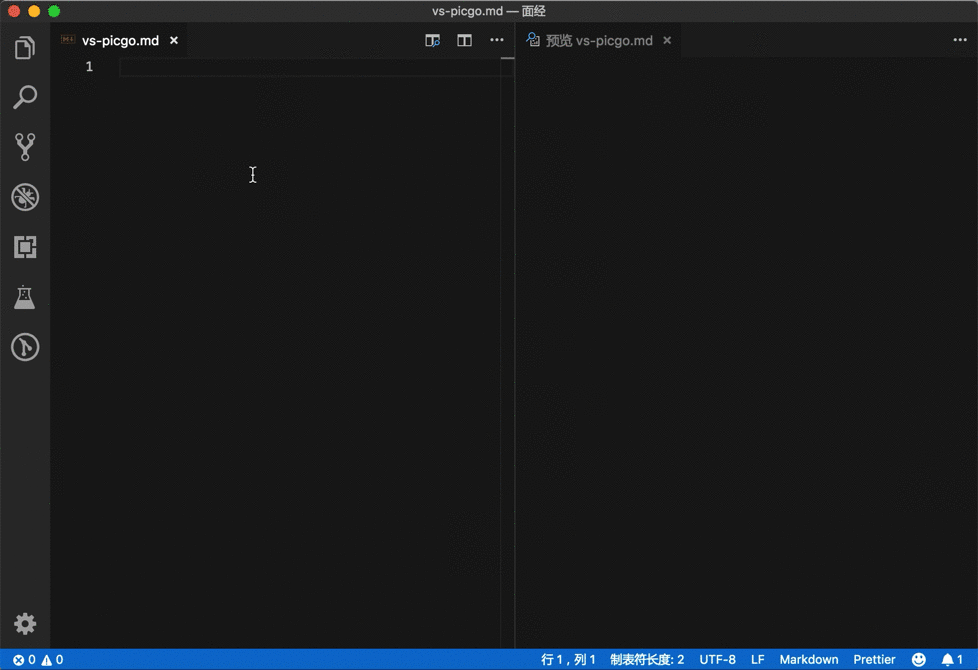Close the window with red button
The image size is (978, 670).
click(14, 11)
